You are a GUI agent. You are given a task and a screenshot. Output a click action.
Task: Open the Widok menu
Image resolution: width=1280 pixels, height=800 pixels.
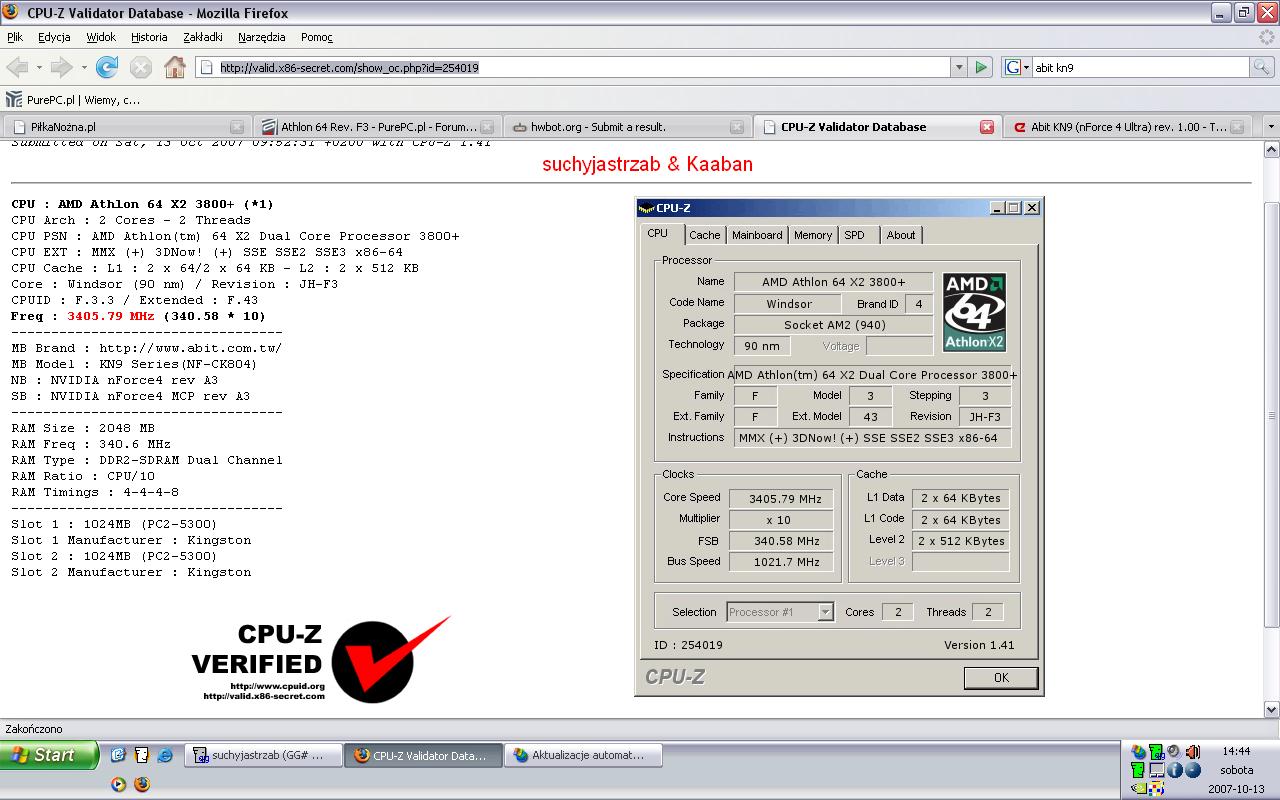point(101,37)
